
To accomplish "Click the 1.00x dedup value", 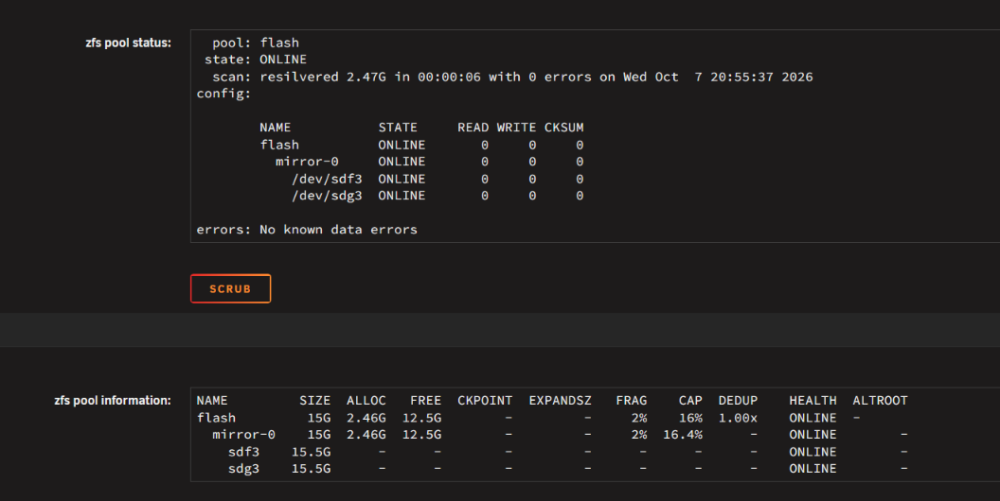I will 738,418.
